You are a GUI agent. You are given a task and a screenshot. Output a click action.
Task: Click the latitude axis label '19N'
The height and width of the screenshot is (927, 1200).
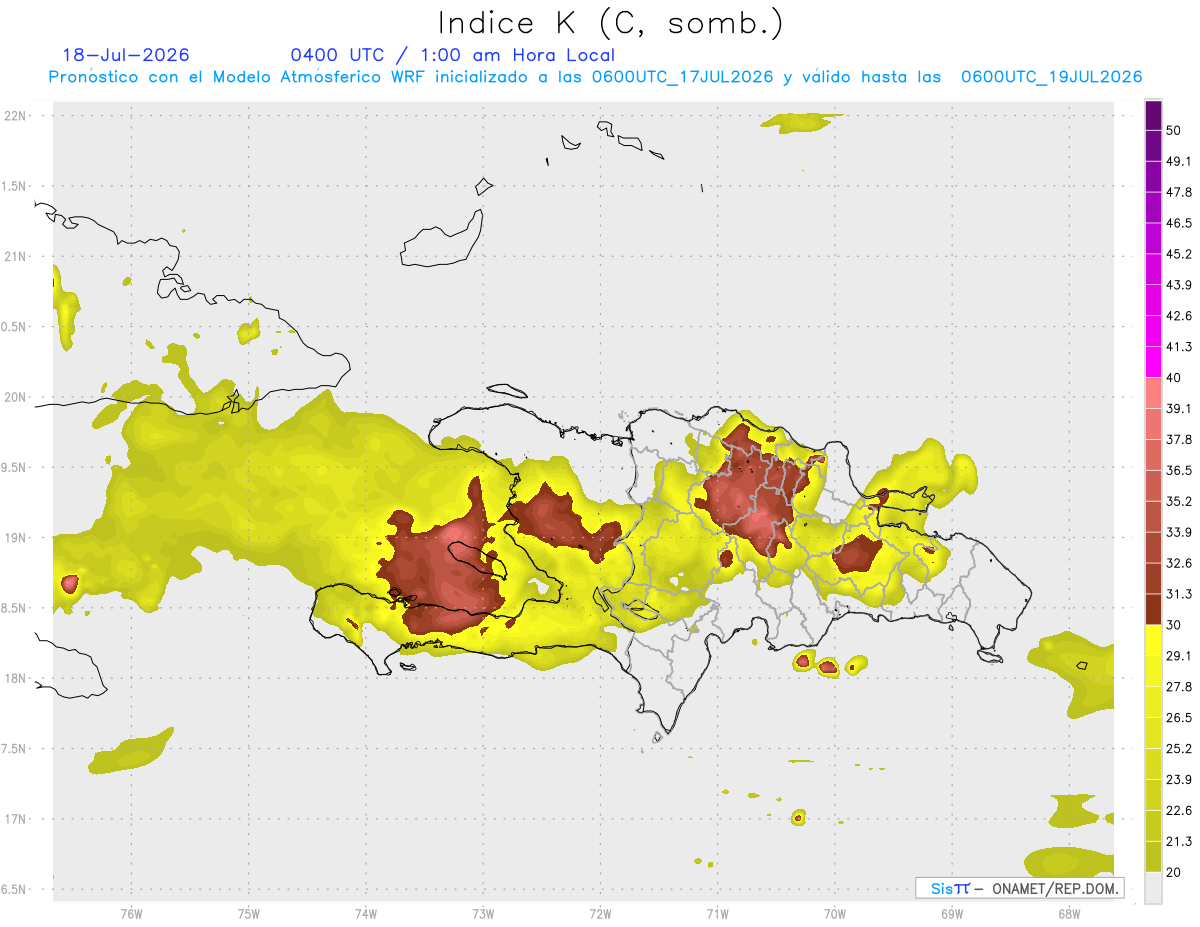pyautogui.click(x=16, y=538)
